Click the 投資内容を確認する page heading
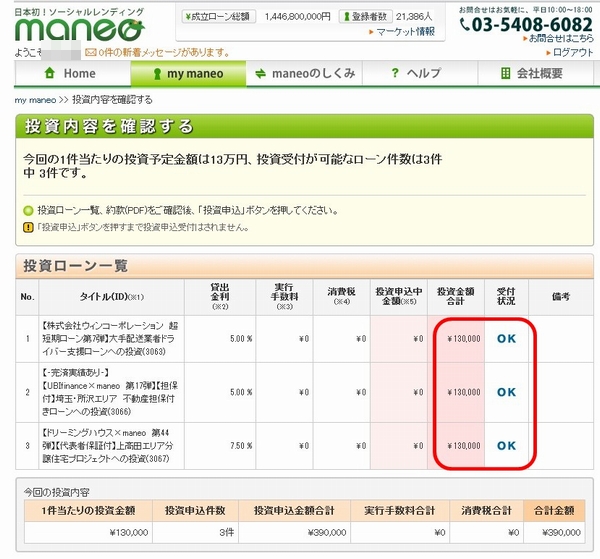The width and height of the screenshot is (600, 559). [x=109, y=126]
